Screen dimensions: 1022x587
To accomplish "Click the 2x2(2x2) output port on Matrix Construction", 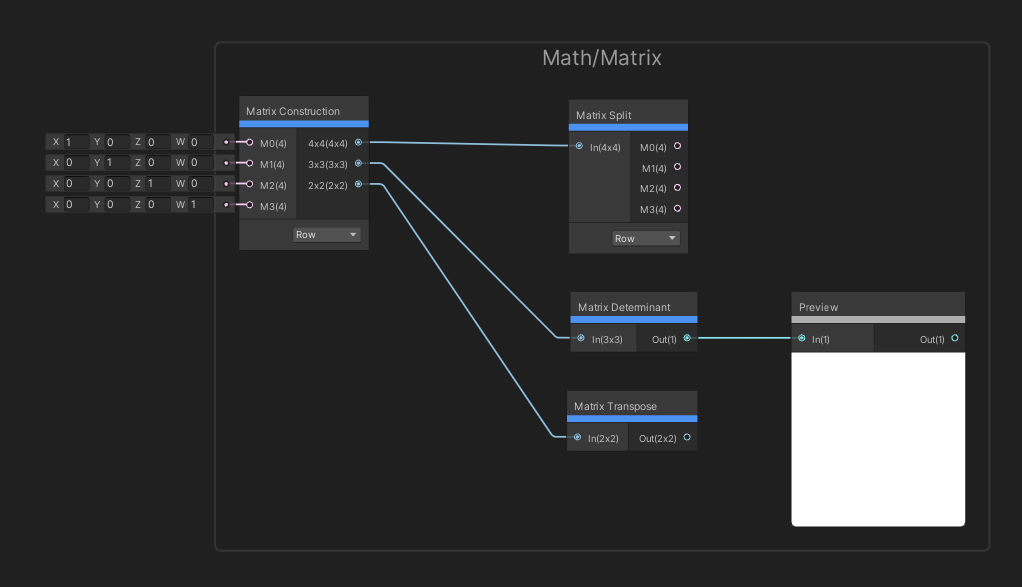I will click(x=359, y=185).
